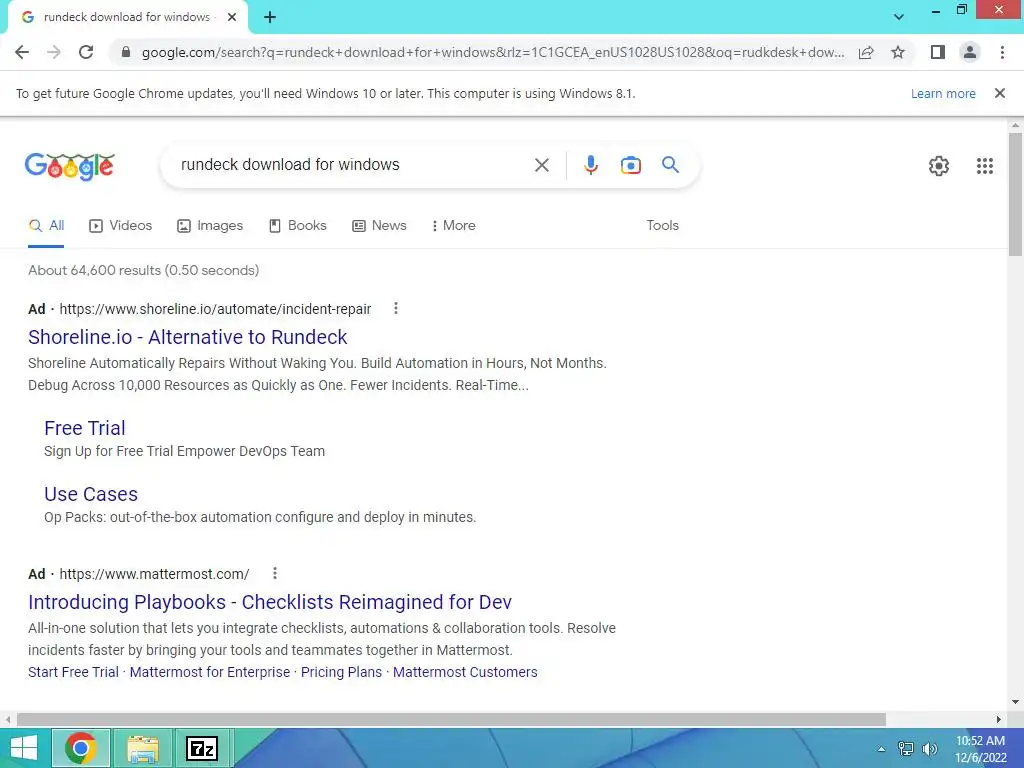Image resolution: width=1024 pixels, height=768 pixels.
Task: Open the search Tools options
Action: point(662,225)
